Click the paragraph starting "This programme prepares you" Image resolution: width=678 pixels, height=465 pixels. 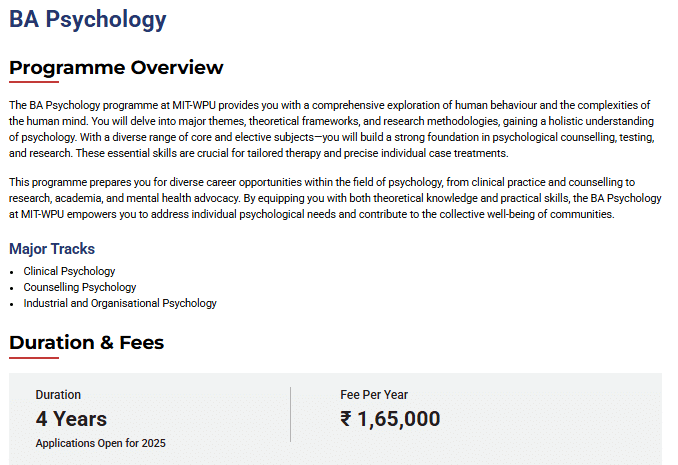330,198
